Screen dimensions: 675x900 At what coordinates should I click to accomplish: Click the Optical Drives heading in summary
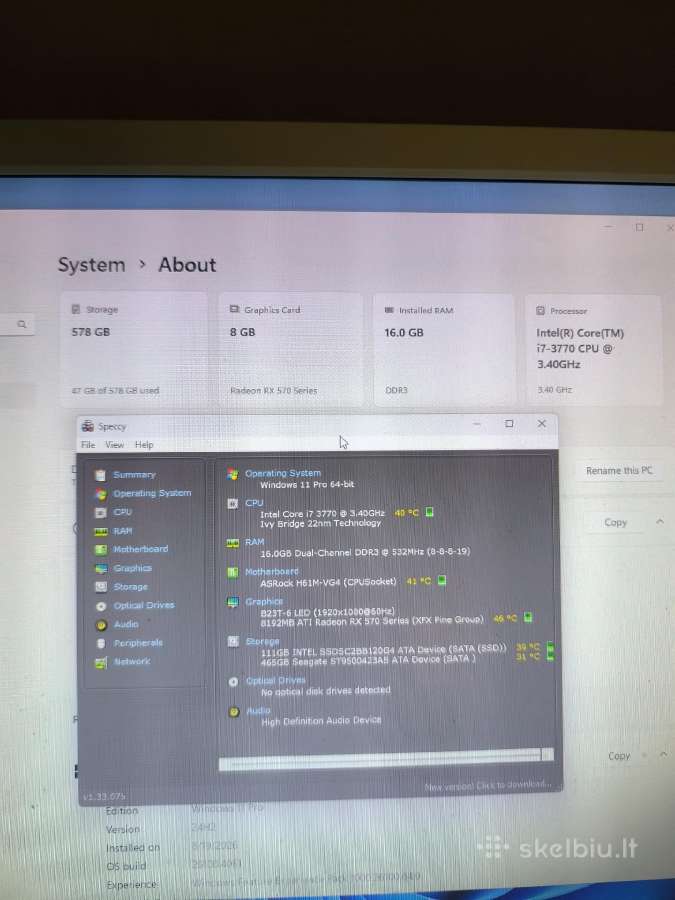276,681
